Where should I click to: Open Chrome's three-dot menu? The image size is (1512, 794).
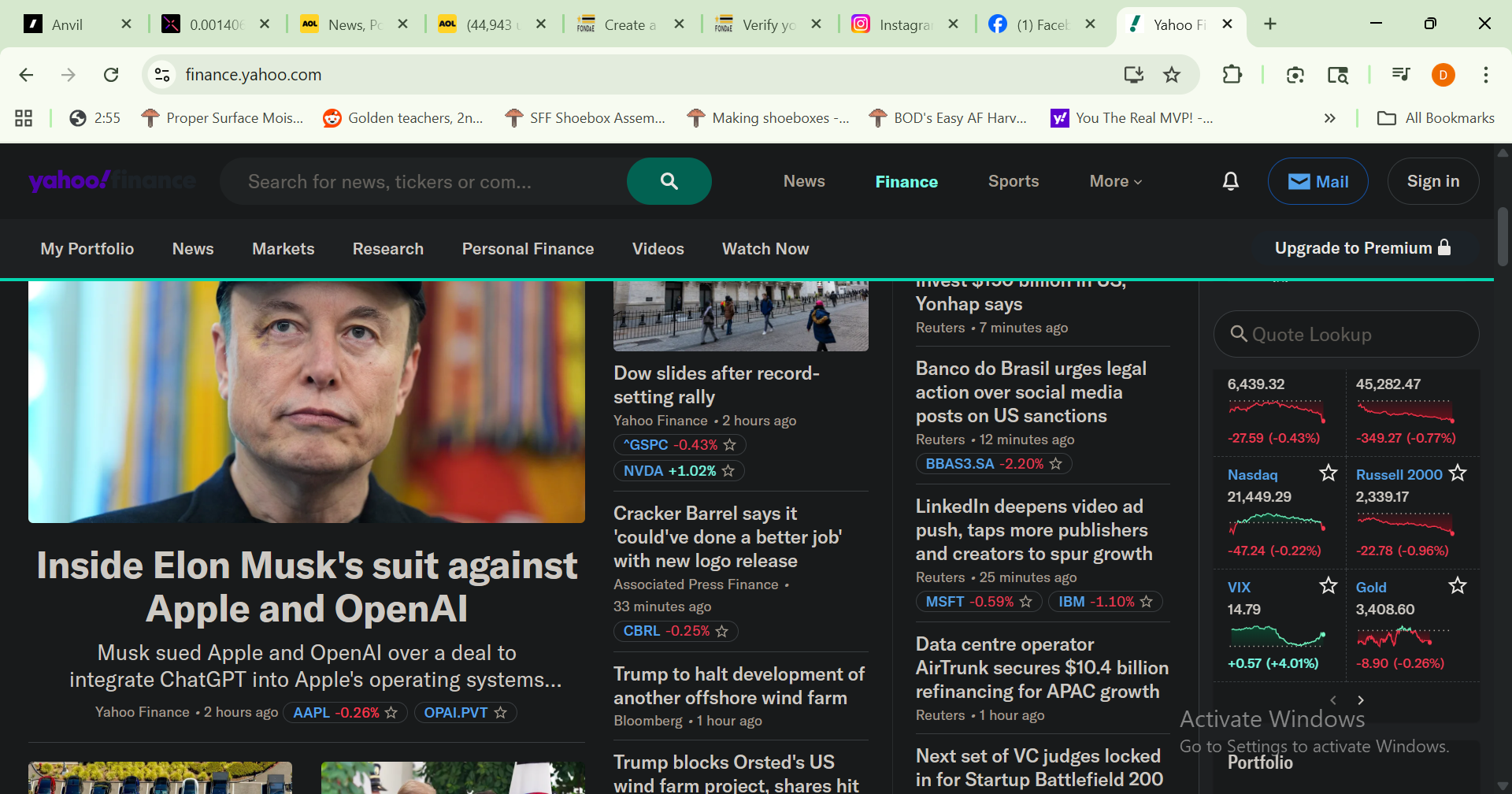pyautogui.click(x=1485, y=75)
